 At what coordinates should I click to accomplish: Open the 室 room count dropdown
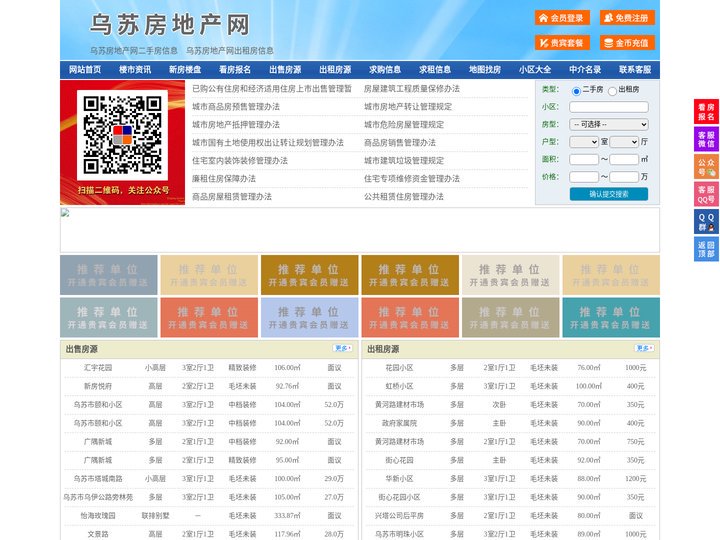pyautogui.click(x=584, y=142)
